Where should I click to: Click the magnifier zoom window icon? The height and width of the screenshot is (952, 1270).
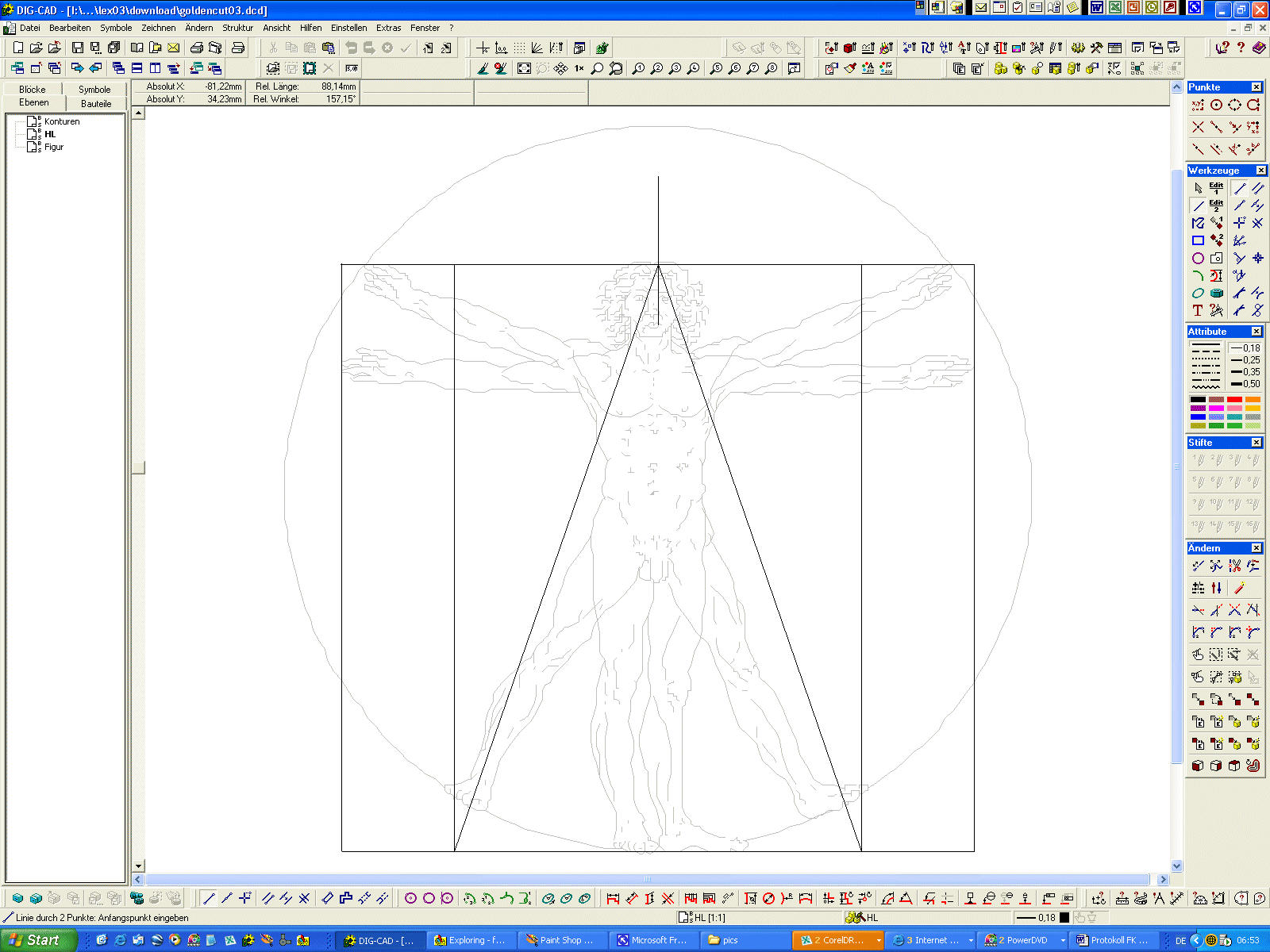tap(598, 69)
